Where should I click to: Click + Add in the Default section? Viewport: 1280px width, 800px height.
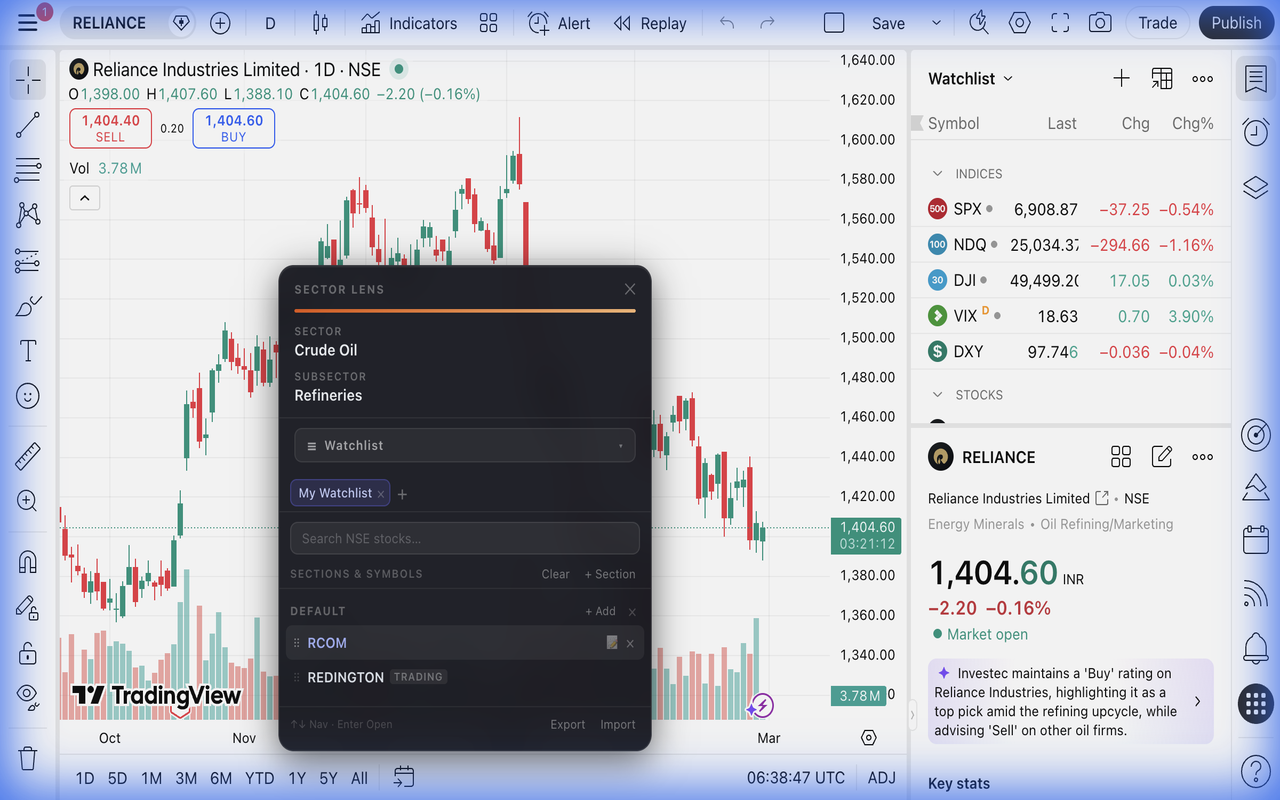(x=600, y=611)
